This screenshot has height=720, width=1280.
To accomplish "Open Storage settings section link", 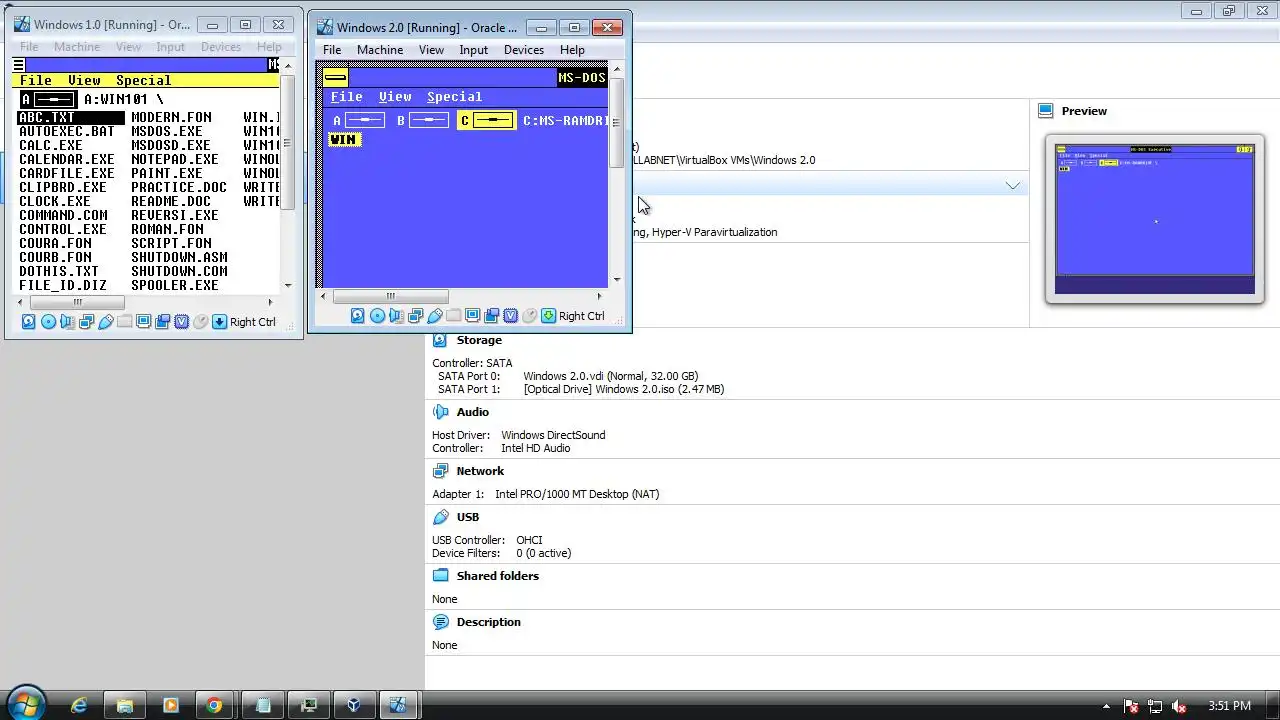I will [x=479, y=340].
